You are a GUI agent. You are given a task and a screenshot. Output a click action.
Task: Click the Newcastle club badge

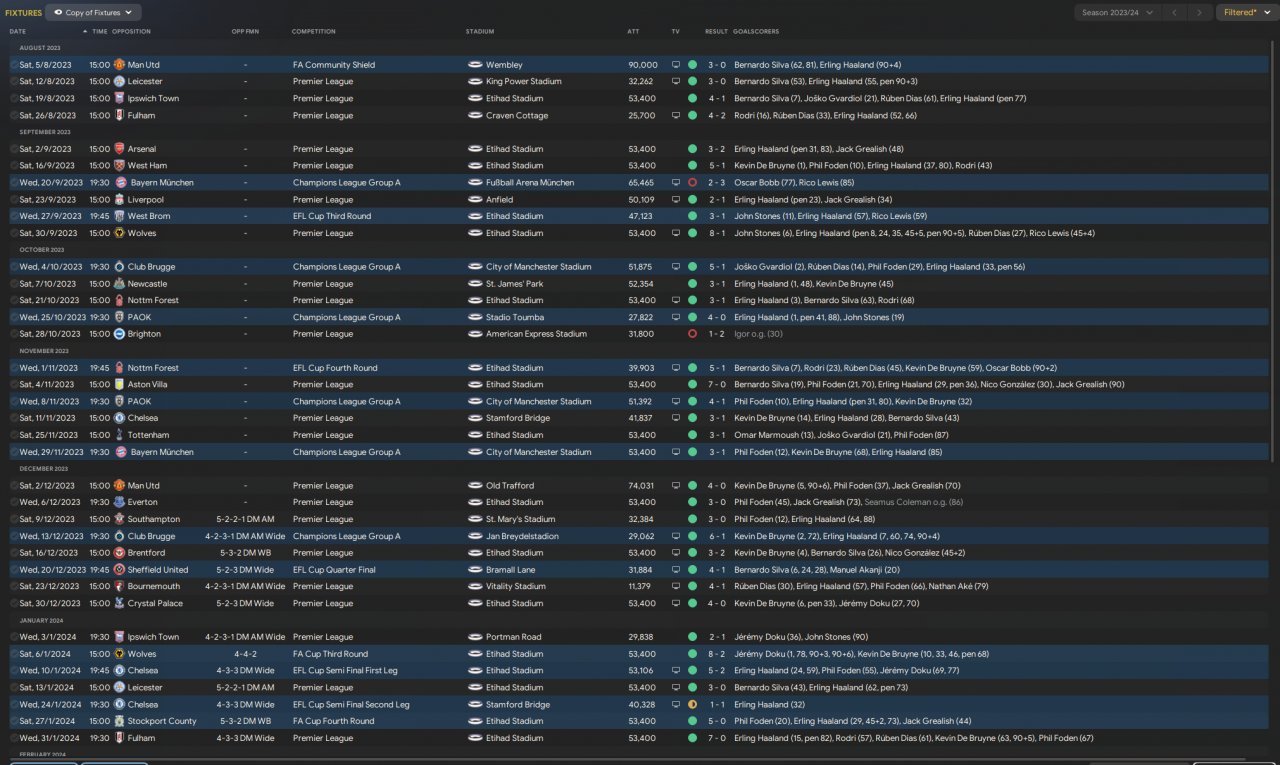click(119, 284)
